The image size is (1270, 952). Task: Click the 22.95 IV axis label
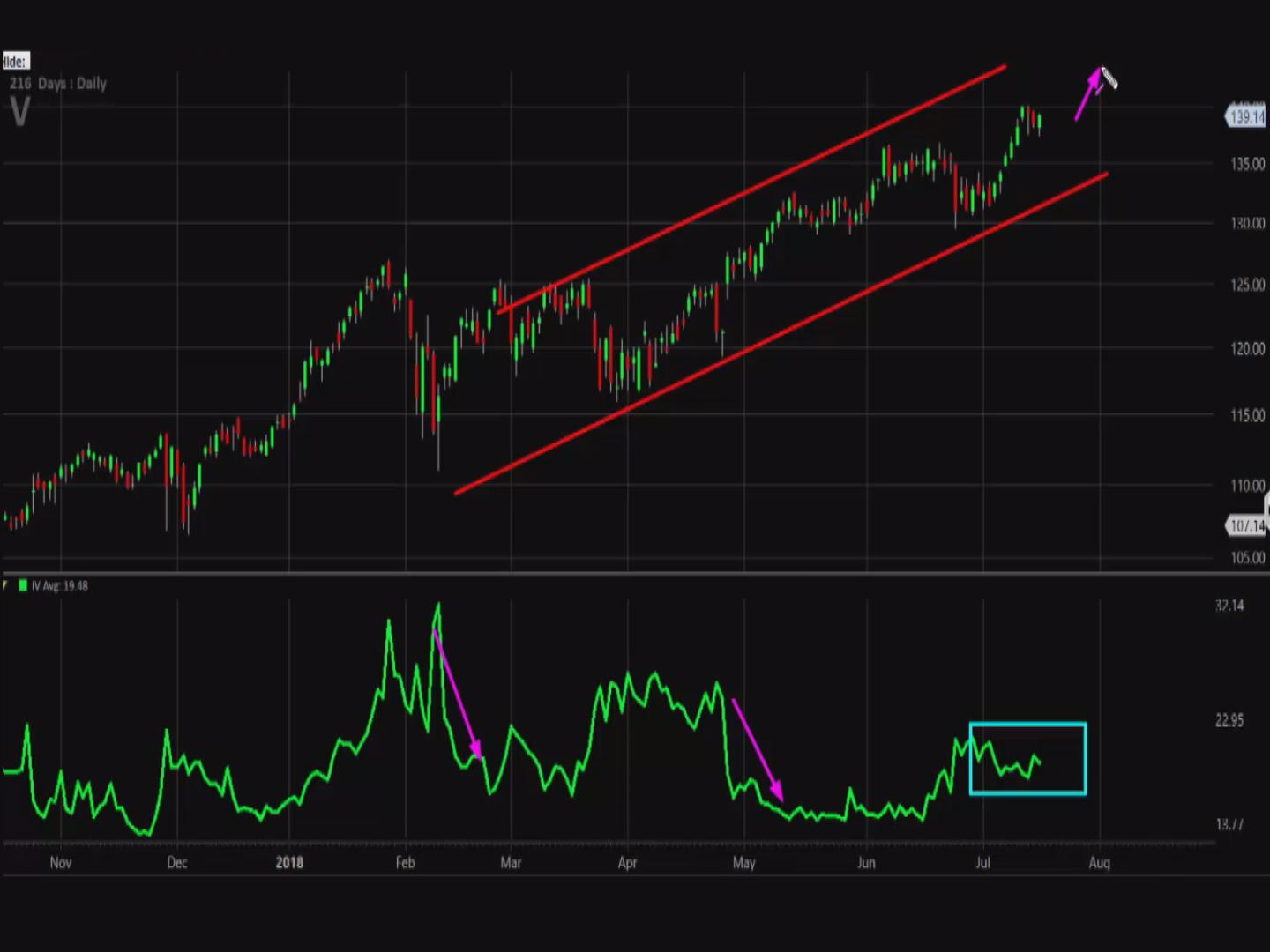click(1229, 720)
